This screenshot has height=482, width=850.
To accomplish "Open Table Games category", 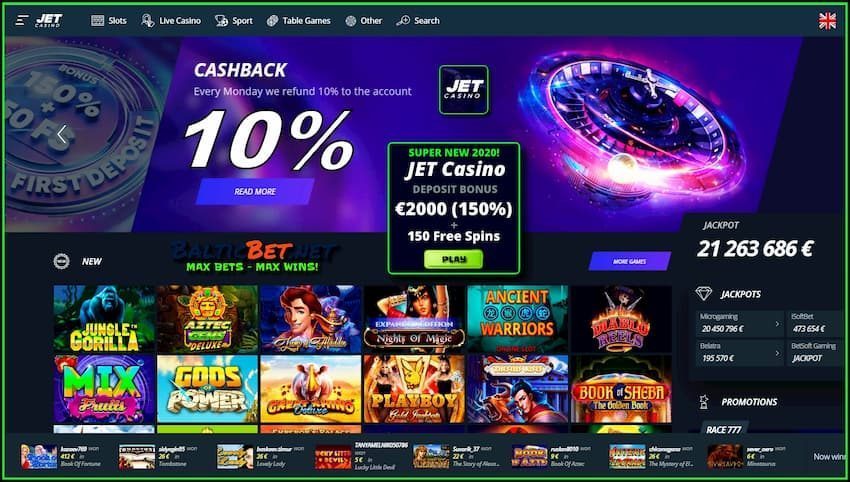I will pos(298,21).
